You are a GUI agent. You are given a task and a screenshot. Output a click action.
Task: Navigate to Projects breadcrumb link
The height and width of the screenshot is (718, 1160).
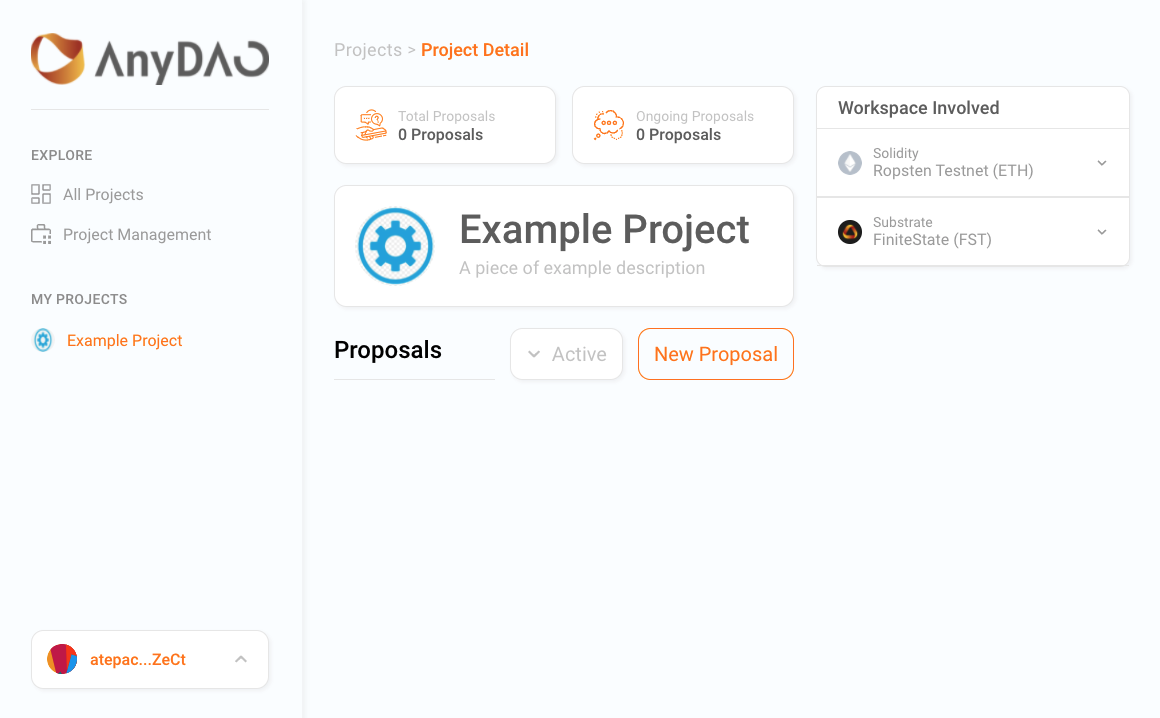coord(368,50)
